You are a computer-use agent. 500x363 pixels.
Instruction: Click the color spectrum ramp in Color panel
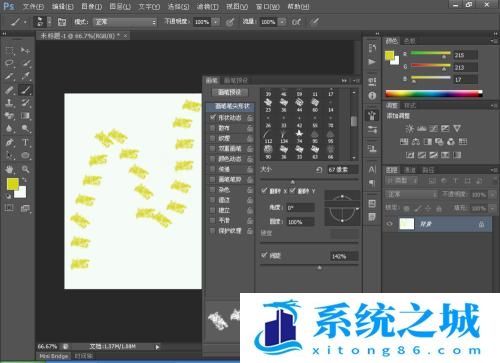click(434, 94)
